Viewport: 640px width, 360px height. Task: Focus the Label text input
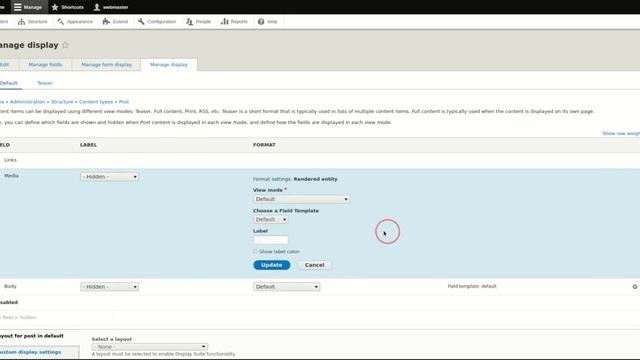(271, 240)
